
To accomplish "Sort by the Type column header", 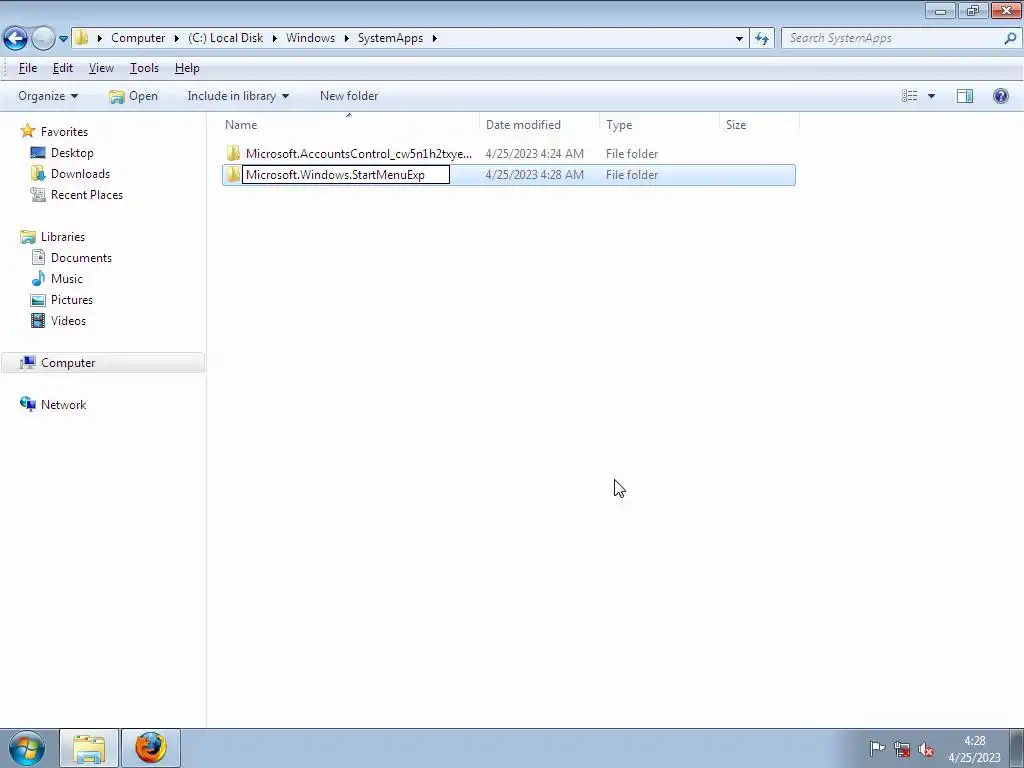I will (659, 125).
